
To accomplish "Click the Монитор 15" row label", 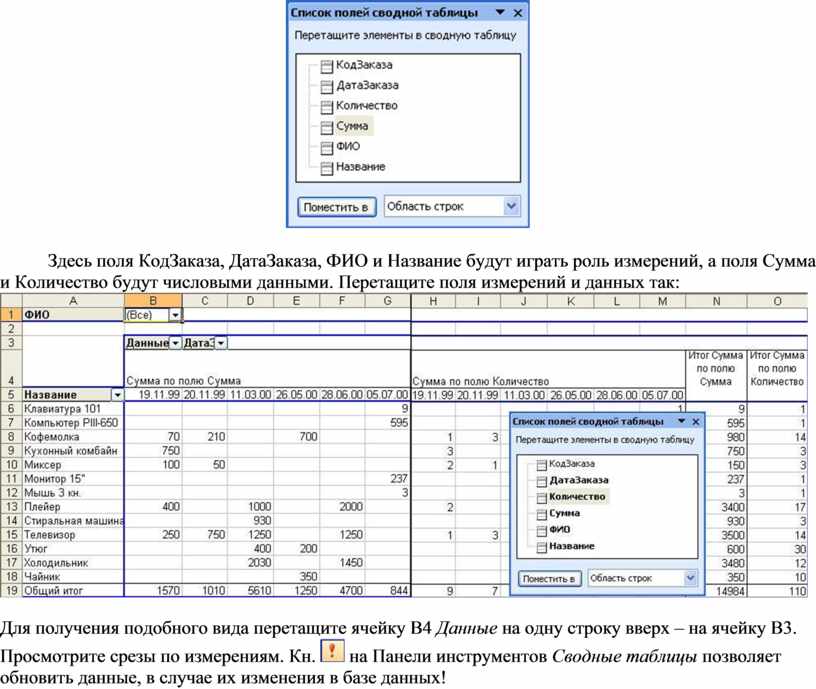I will point(54,479).
